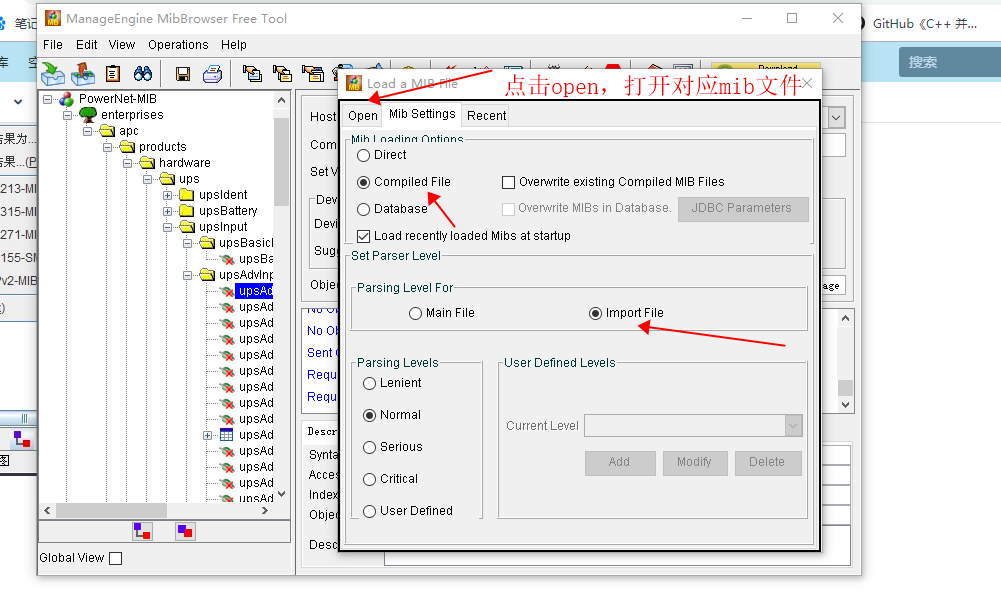Click the 搜索 button in background window
Screen dimensions: 1001x613
pos(950,63)
